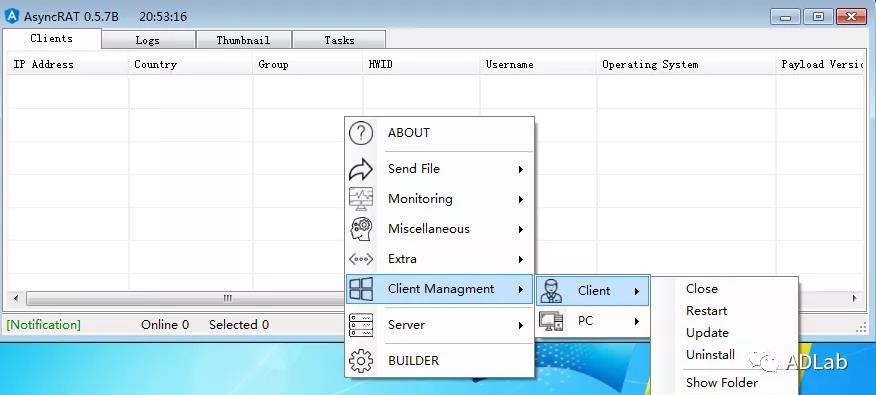
Task: Click the PC computer icon in submenu
Action: tap(551, 321)
